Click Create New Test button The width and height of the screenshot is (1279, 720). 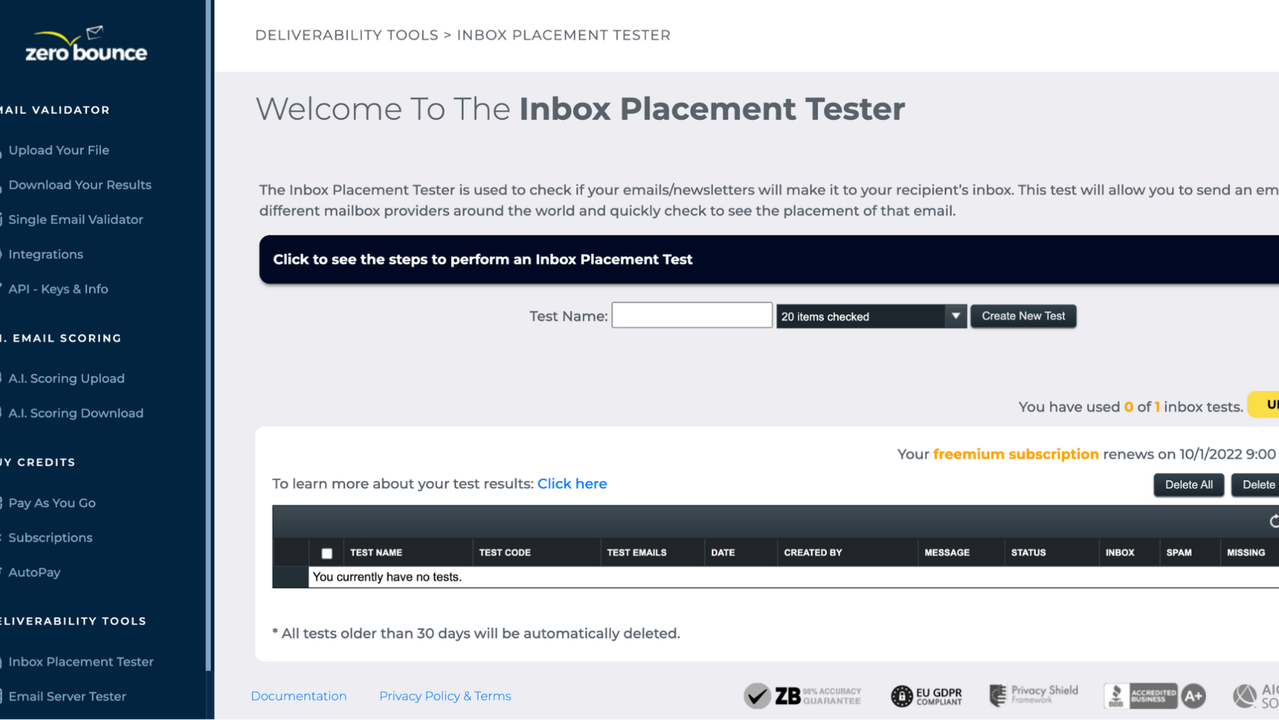click(x=1023, y=316)
